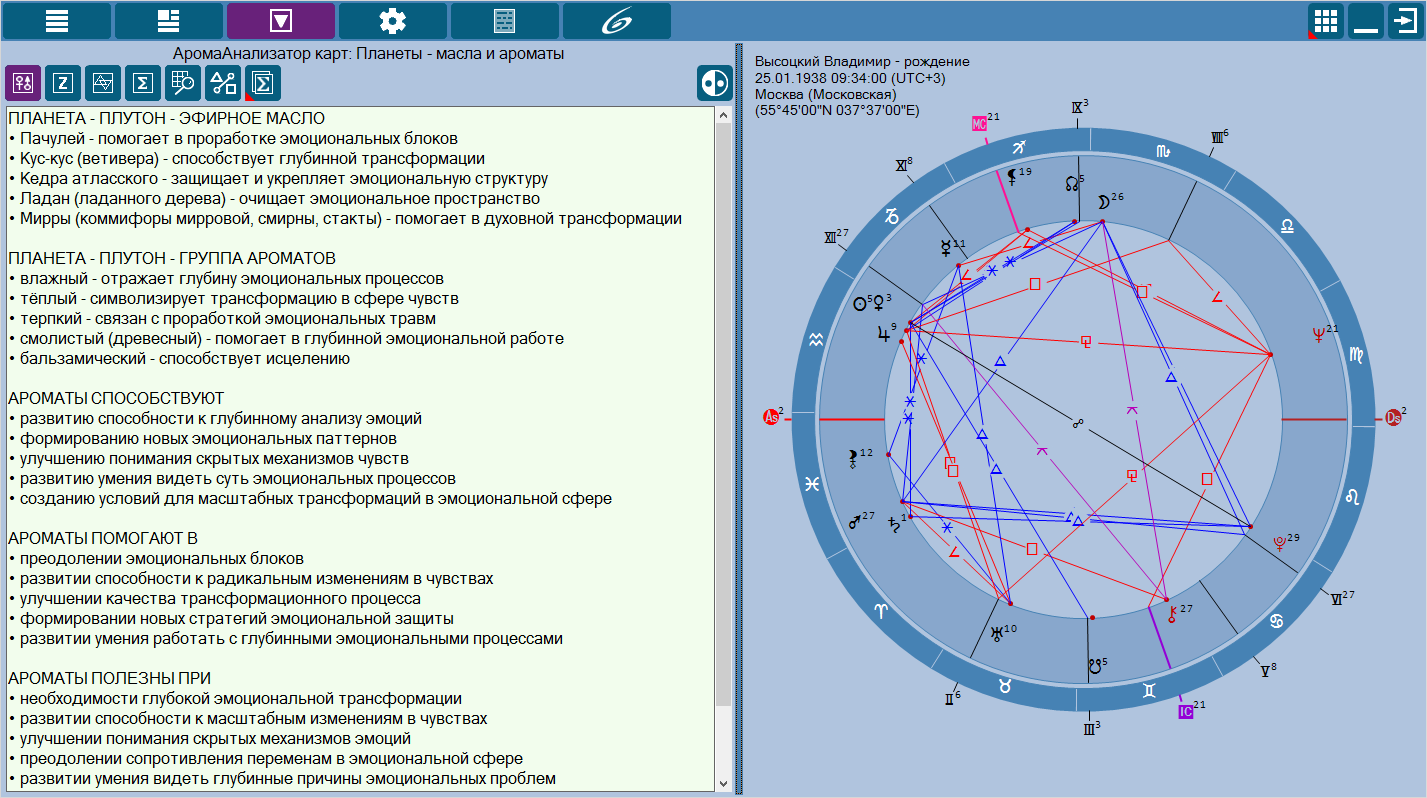The width and height of the screenshot is (1427, 798).
Task: Select the shapes relationship diagram tool
Action: [x=223, y=84]
